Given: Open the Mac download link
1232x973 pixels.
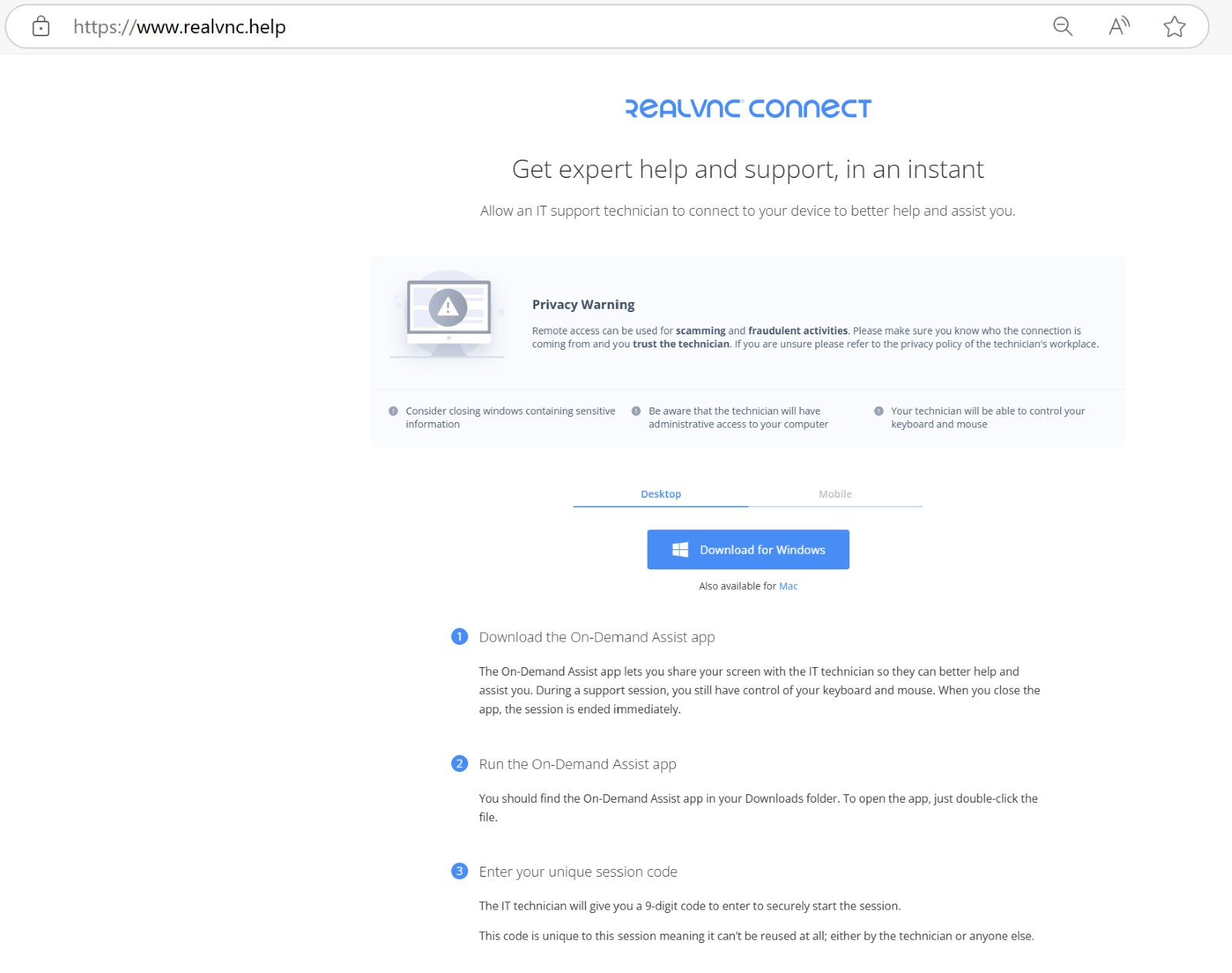Looking at the screenshot, I should pos(788,586).
